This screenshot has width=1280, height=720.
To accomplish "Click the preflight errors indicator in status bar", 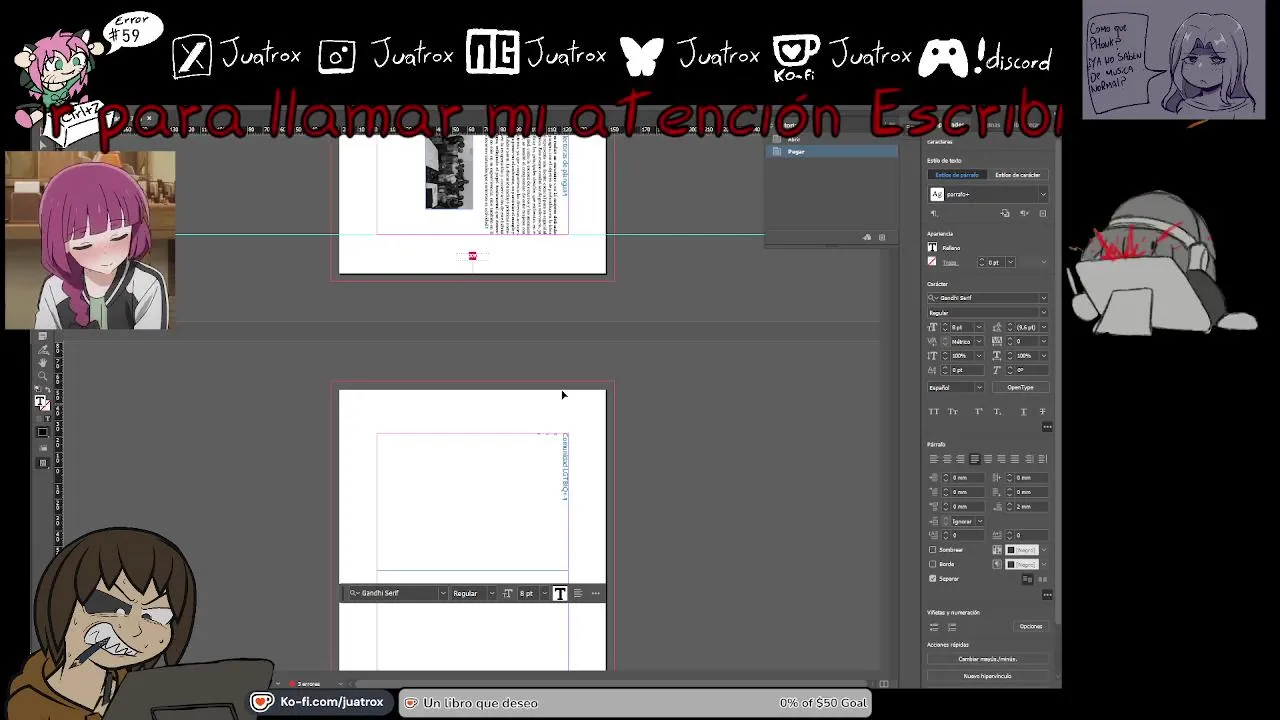I will pyautogui.click(x=304, y=684).
